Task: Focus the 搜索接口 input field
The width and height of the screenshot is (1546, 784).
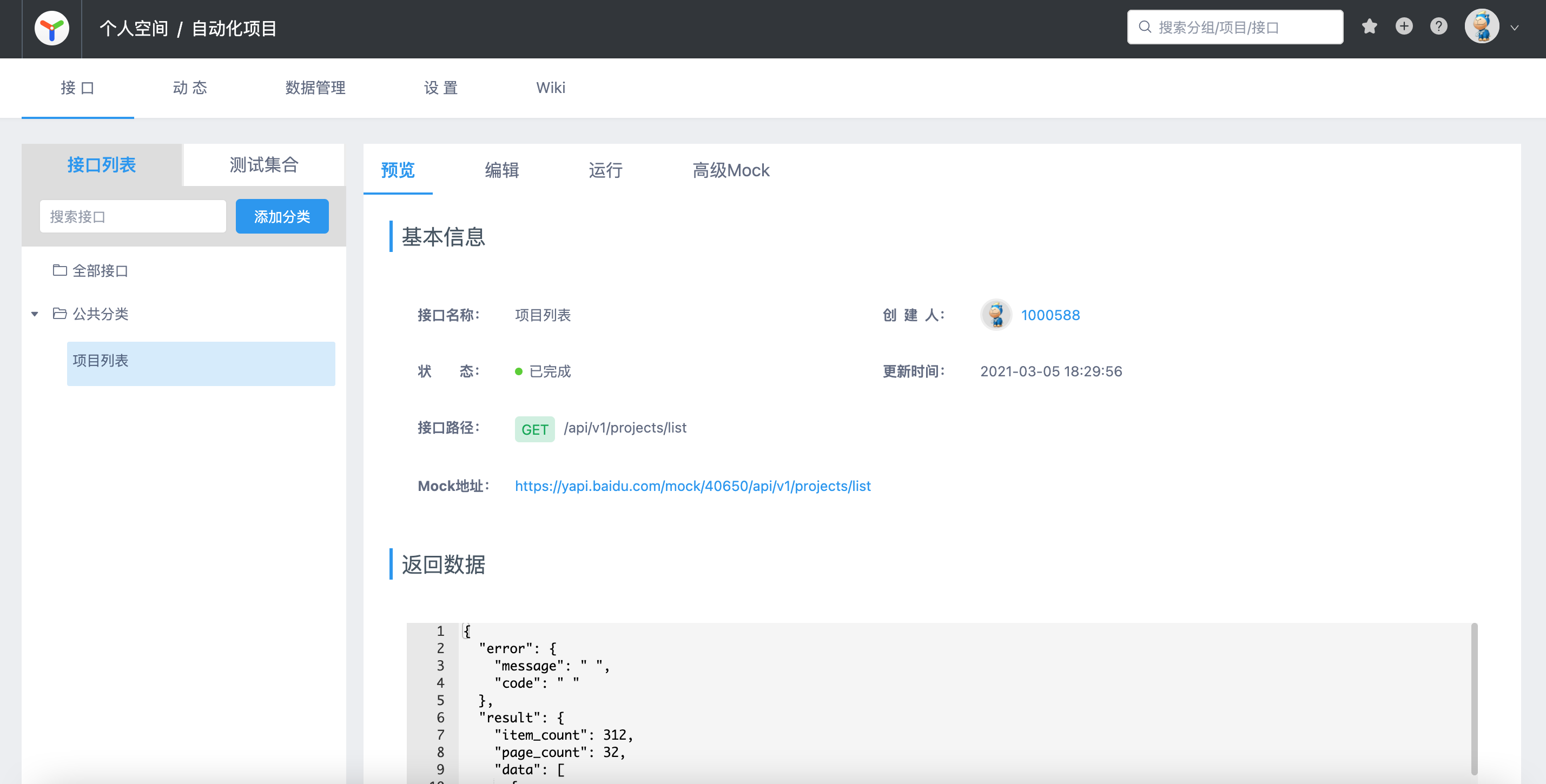Action: click(x=133, y=216)
